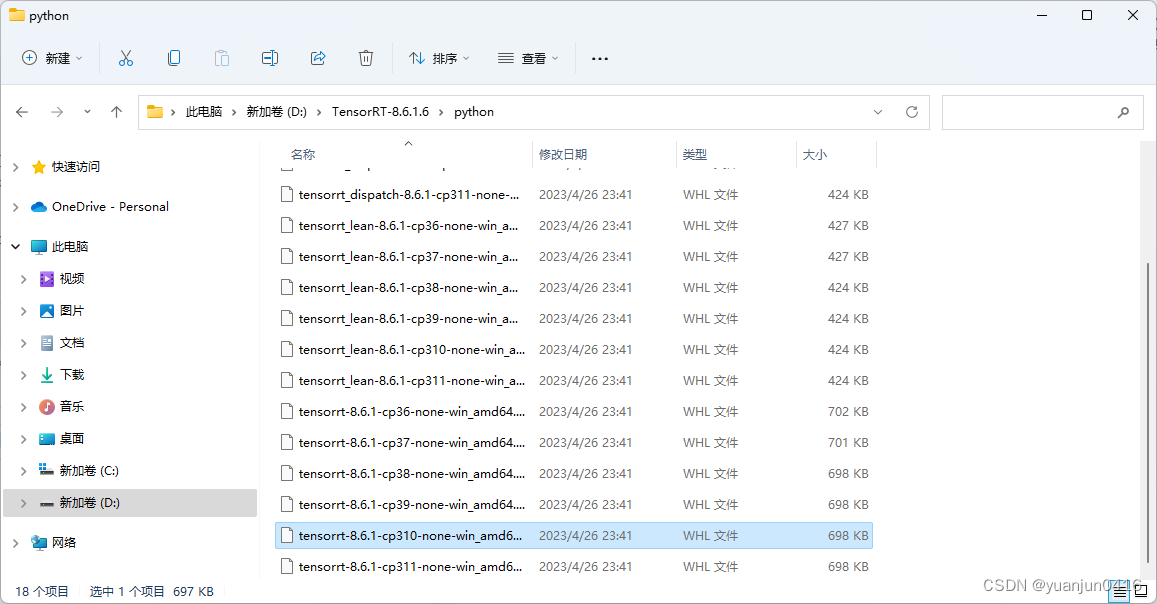This screenshot has height=604, width=1157.
Task: Select tensorrt-8.6.1-cp38 wheel file
Action: tap(574, 473)
